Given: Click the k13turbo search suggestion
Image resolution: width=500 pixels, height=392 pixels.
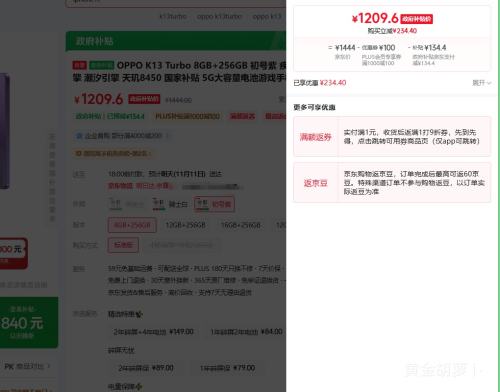Looking at the screenshot, I should 173,16.
